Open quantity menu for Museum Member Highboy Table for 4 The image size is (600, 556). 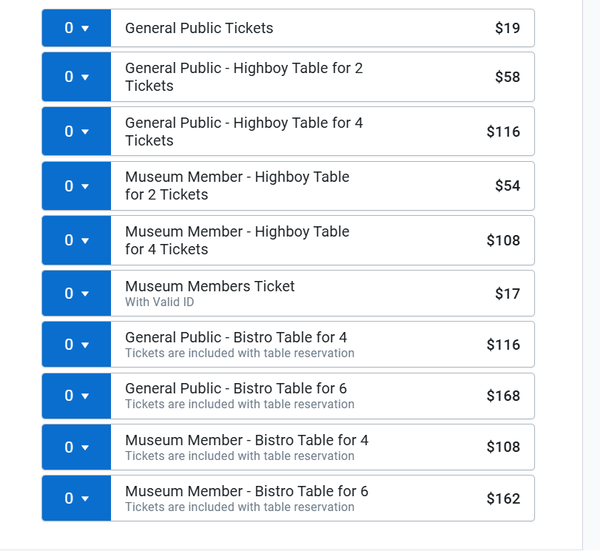point(76,240)
